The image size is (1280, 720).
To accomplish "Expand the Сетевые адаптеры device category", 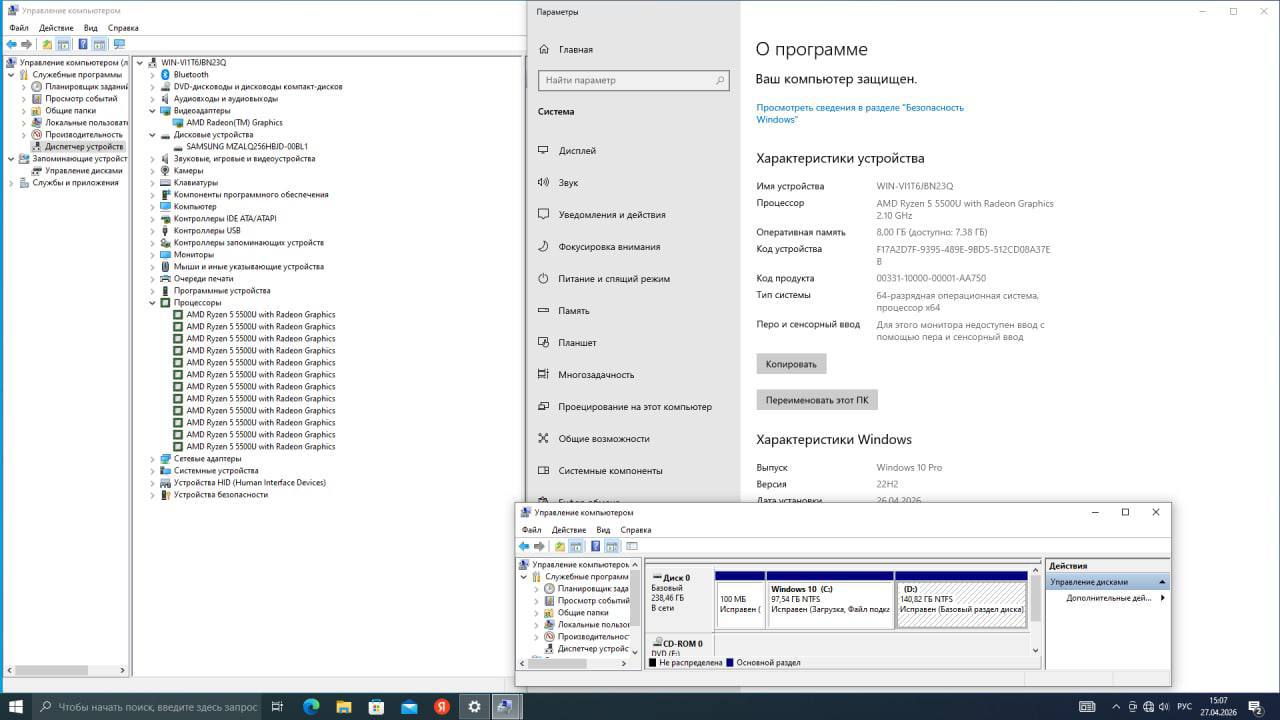I will (153, 459).
